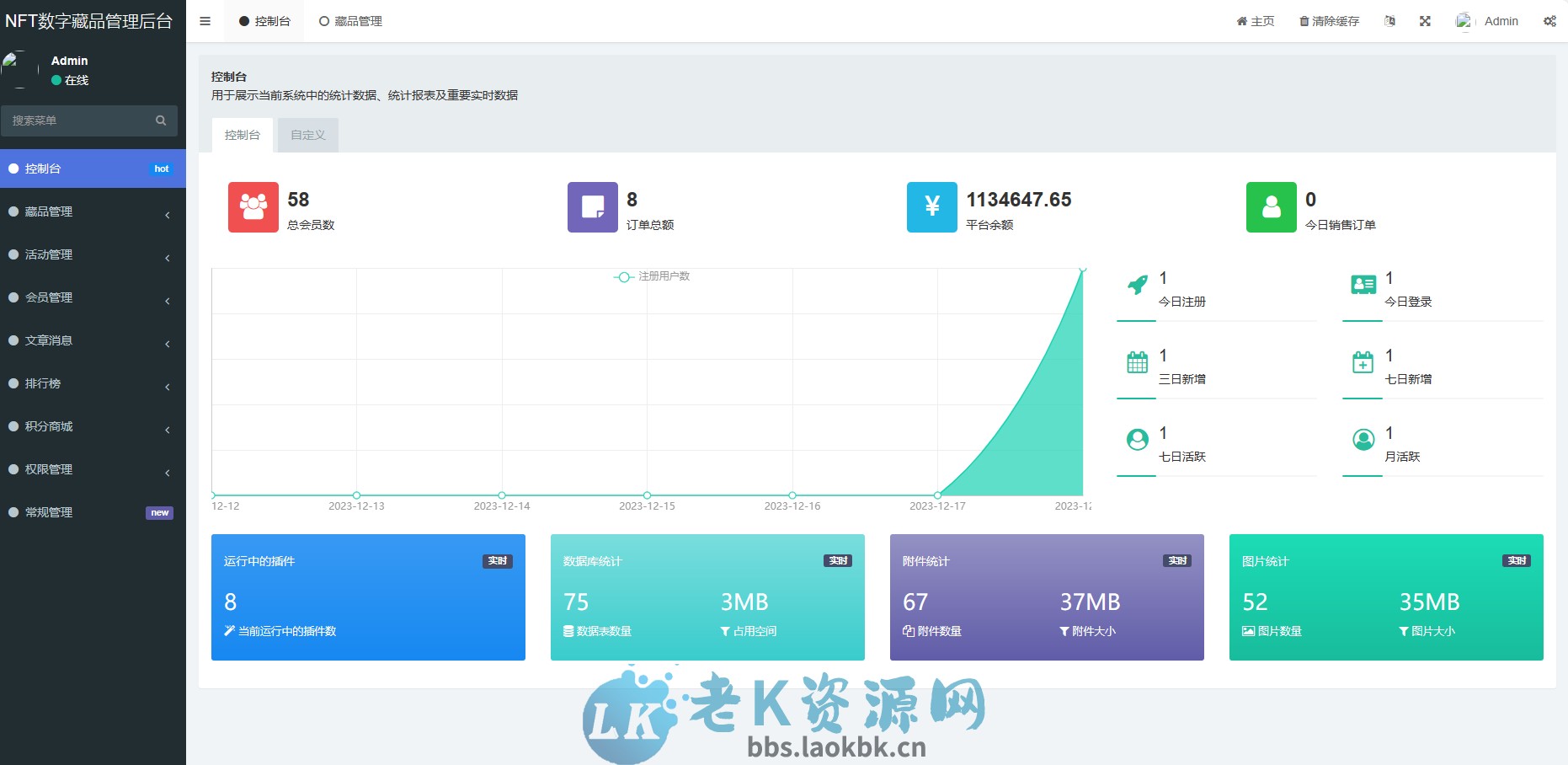The width and height of the screenshot is (1568, 765).
Task: Open settings via the gear icon
Action: point(1550,21)
